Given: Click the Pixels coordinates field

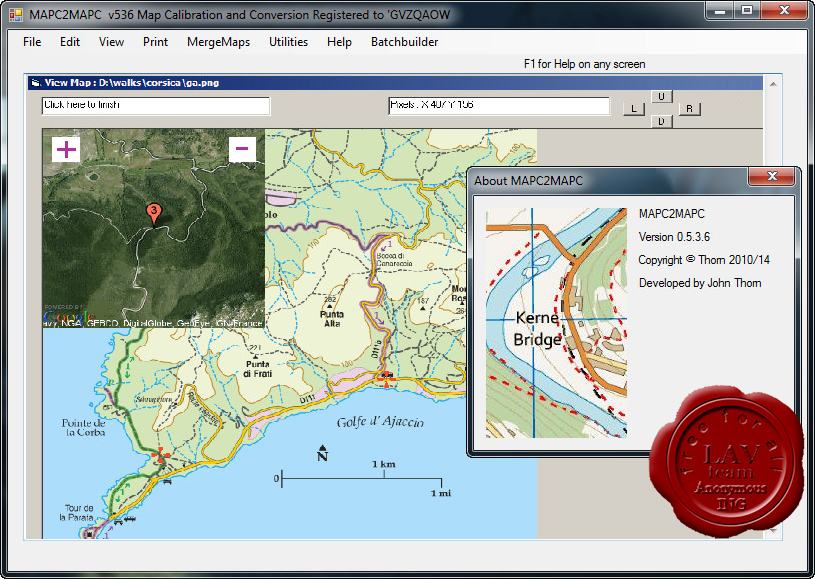Looking at the screenshot, I should tap(499, 106).
